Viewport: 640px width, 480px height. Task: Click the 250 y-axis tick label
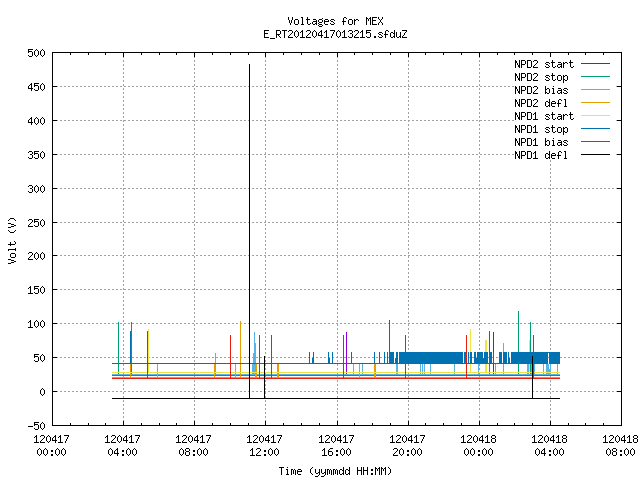(x=36, y=222)
